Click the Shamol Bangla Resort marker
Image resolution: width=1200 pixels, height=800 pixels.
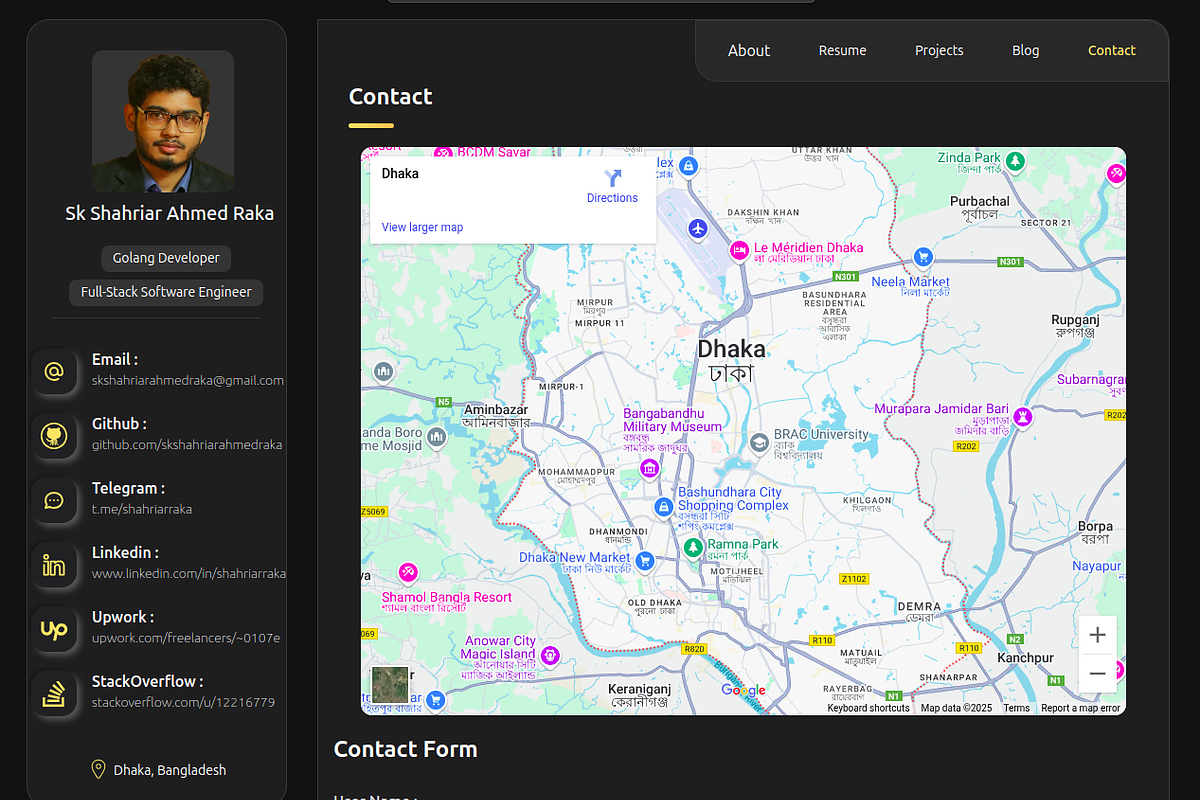(x=408, y=573)
